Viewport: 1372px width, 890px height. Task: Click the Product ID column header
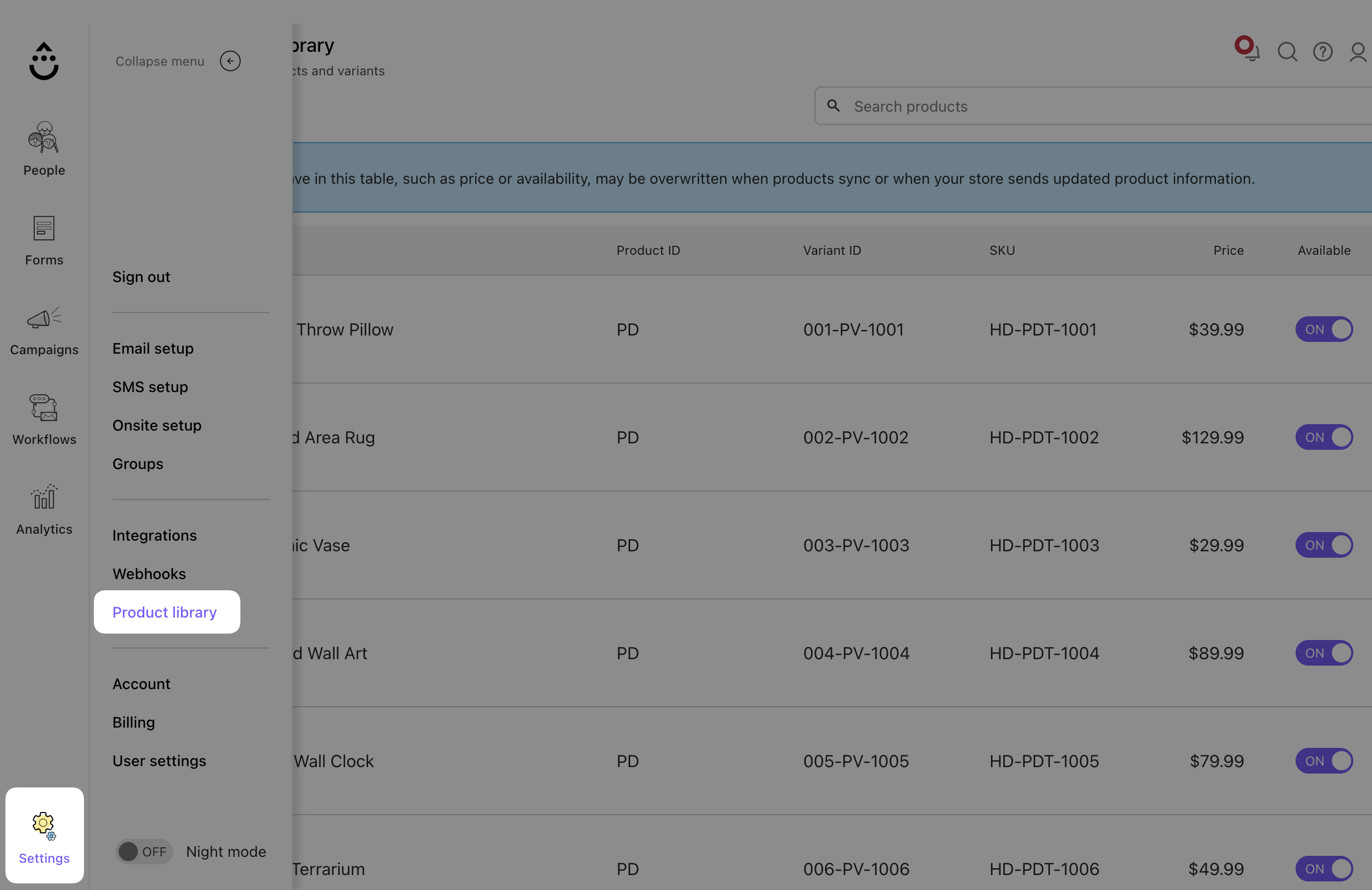(x=648, y=250)
